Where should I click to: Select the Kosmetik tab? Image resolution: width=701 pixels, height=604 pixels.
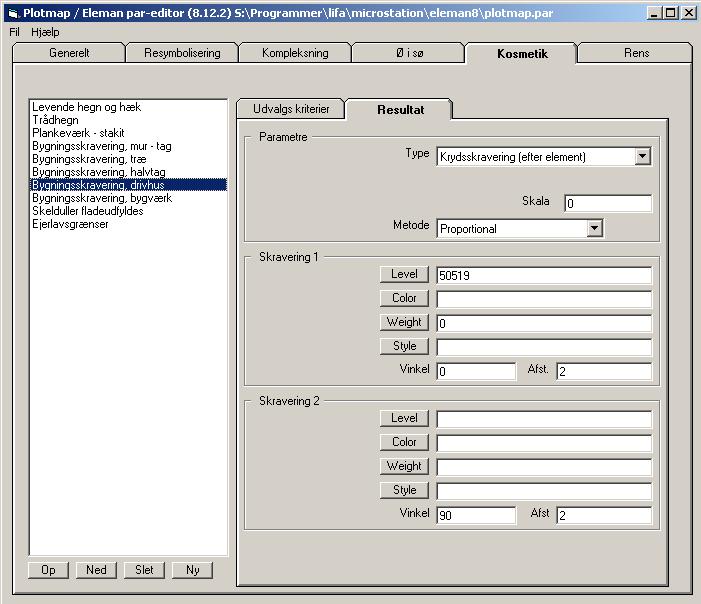(522, 54)
